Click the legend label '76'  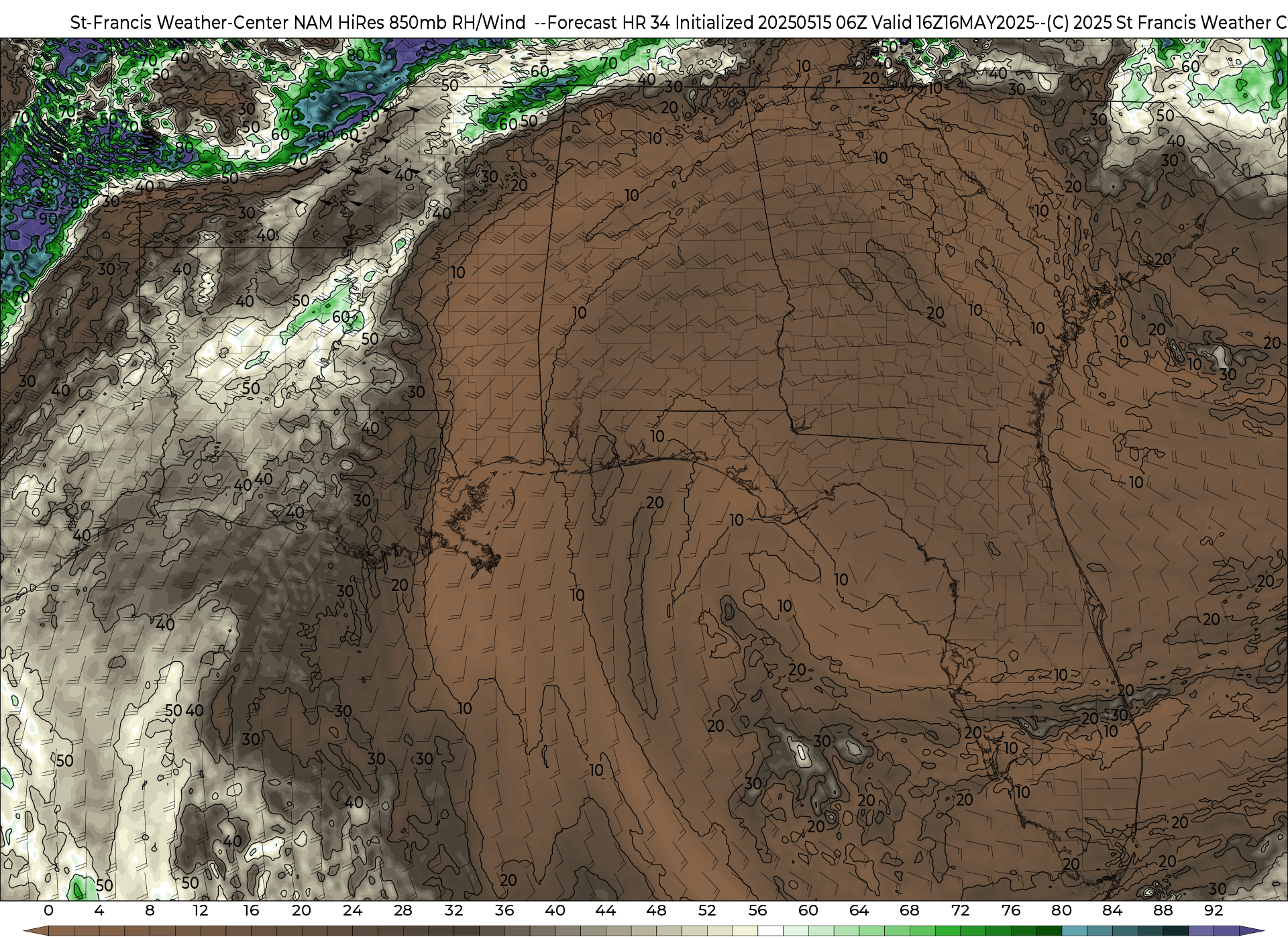tap(1011, 911)
